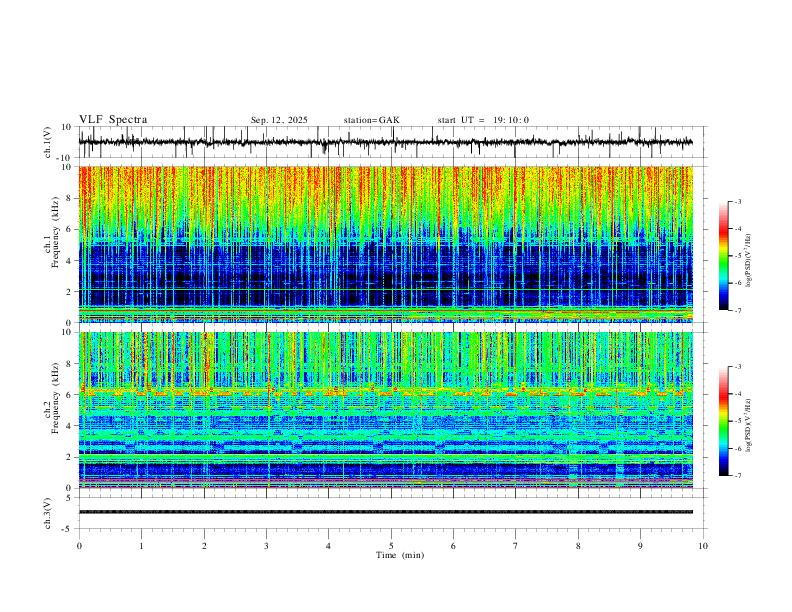
Task: Click the "Sep. 12, 2025" date text
Action: tap(279, 120)
